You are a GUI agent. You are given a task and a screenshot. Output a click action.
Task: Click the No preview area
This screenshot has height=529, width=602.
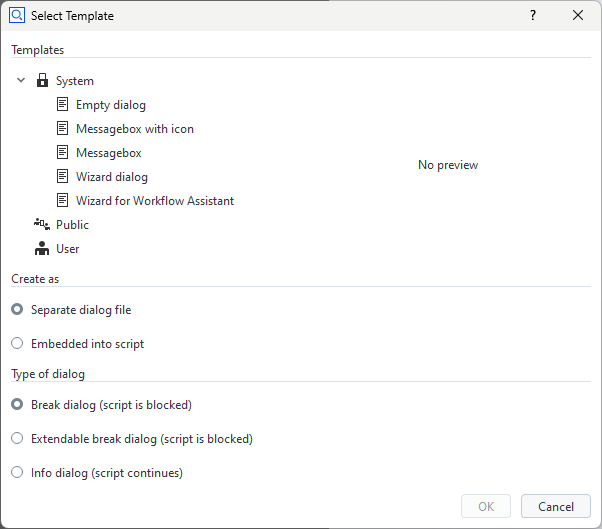(x=448, y=165)
